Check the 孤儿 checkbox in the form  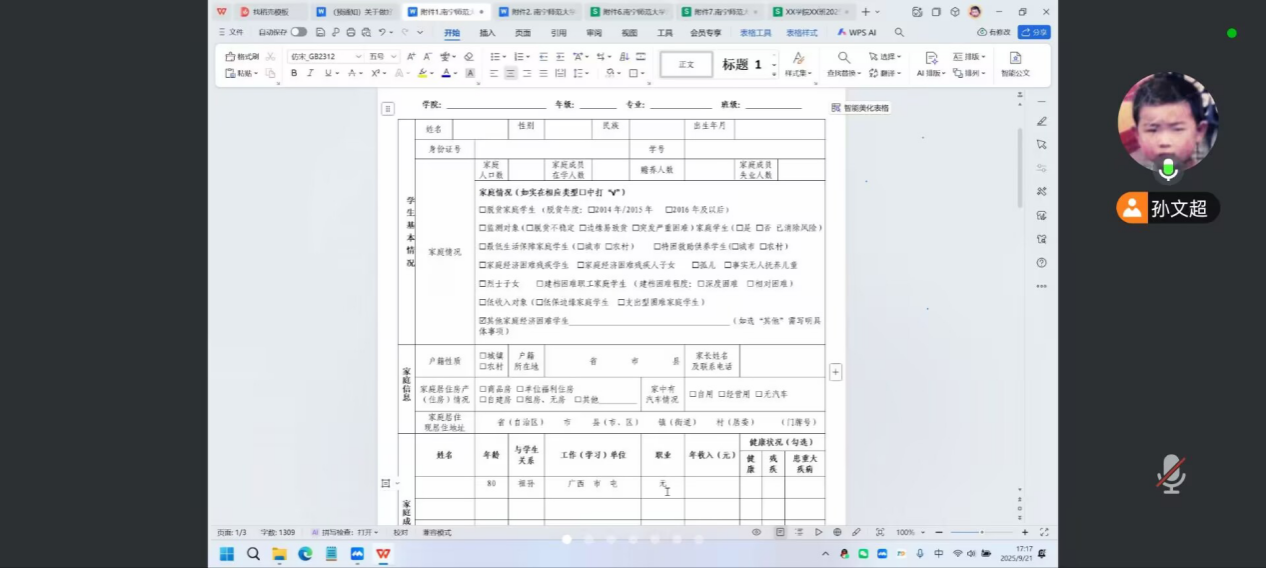[x=693, y=265]
